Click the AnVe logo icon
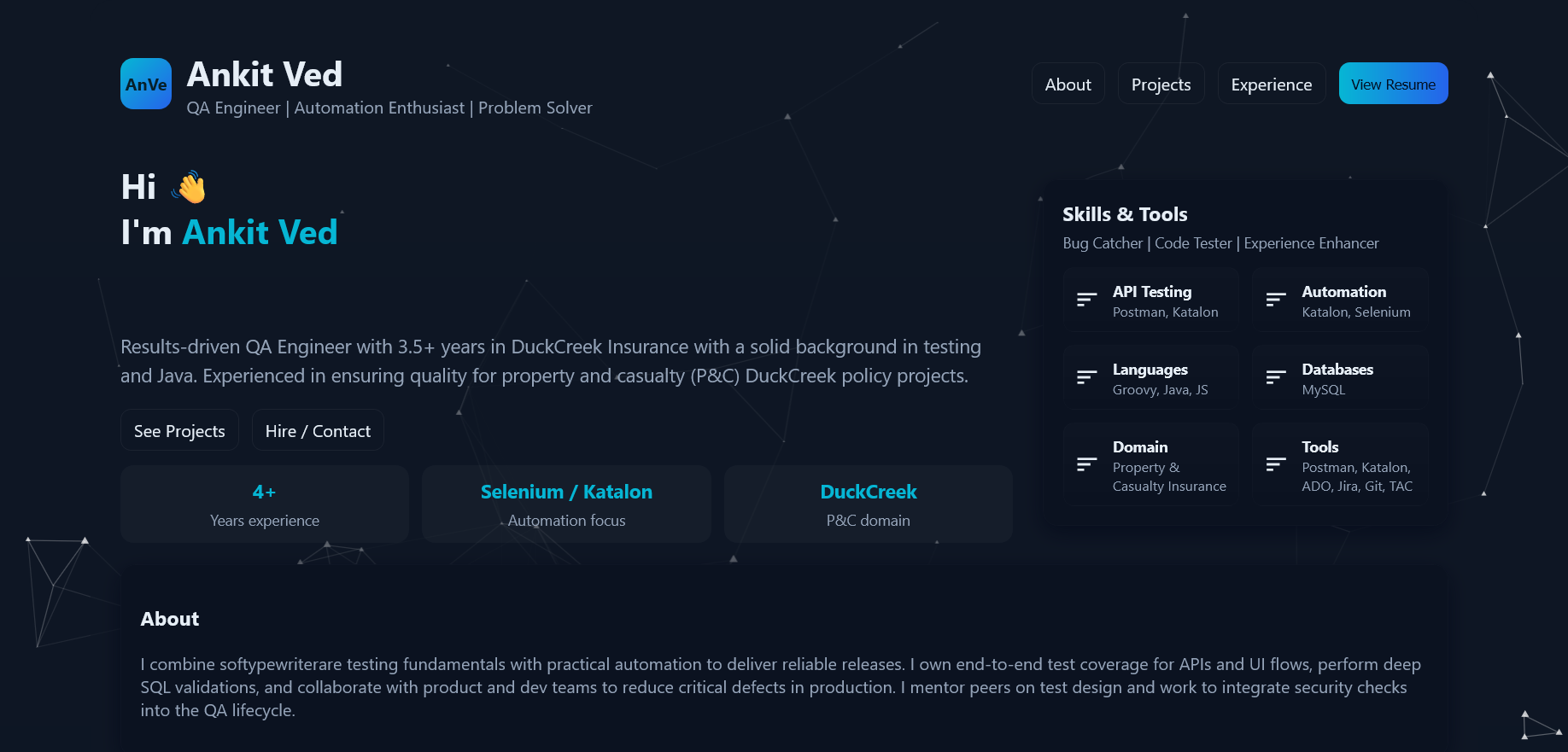The width and height of the screenshot is (1568, 752). point(146,84)
